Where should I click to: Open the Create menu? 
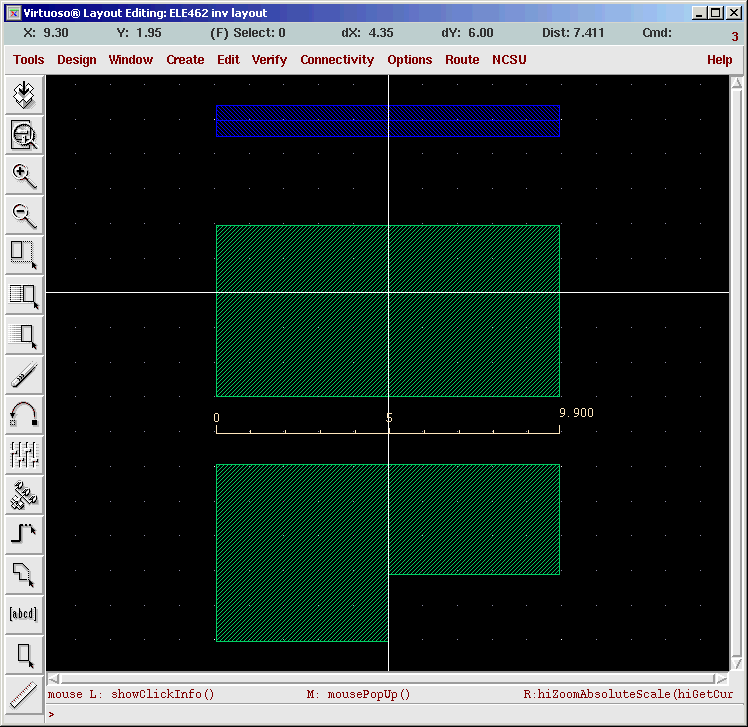tap(185, 60)
